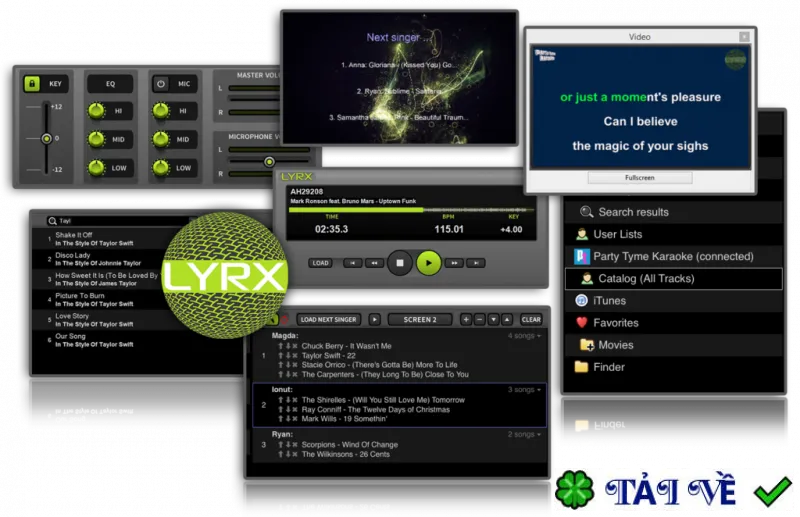Adjust the MIC LOW knob

tap(161, 168)
